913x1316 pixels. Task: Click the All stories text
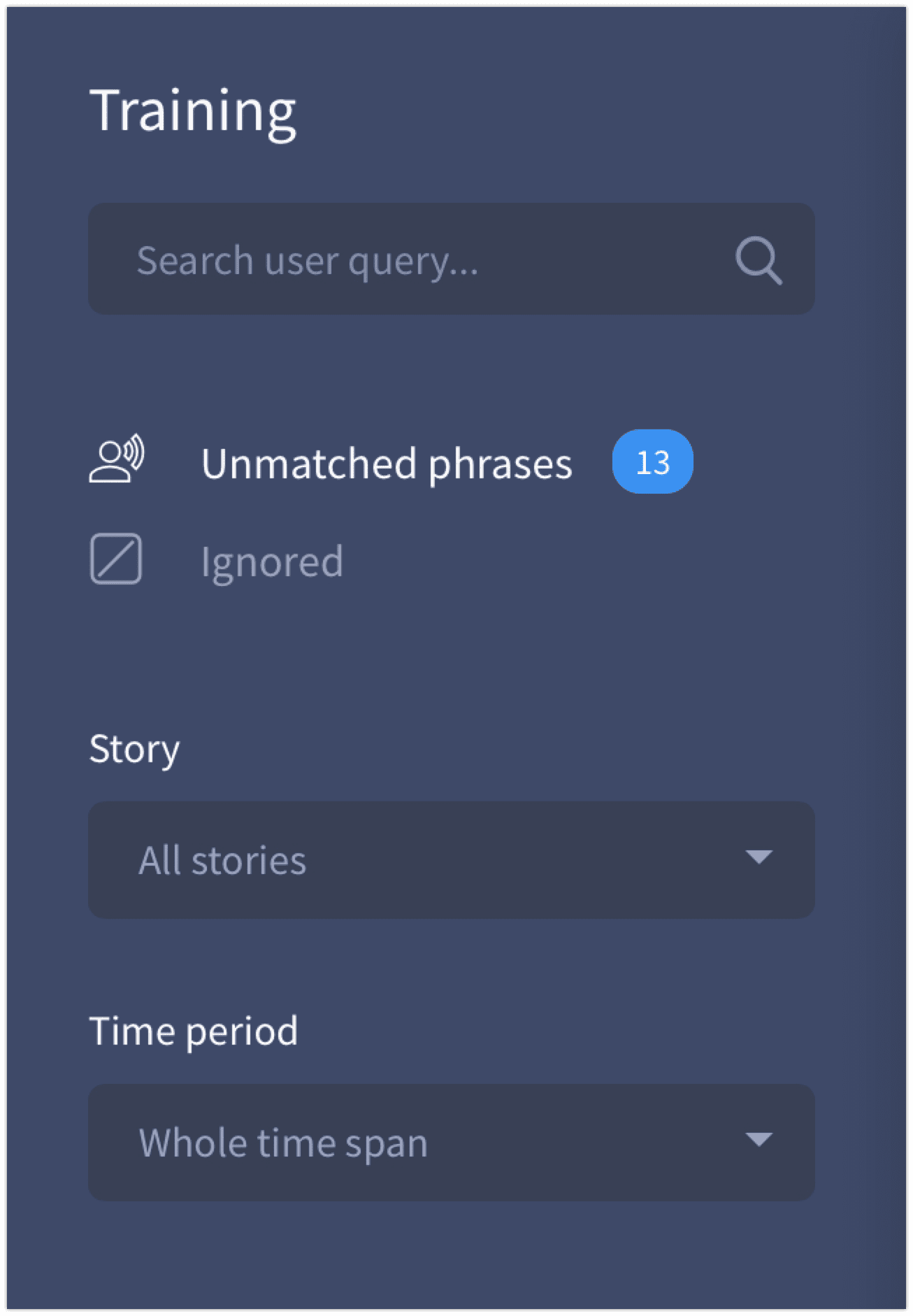point(222,860)
